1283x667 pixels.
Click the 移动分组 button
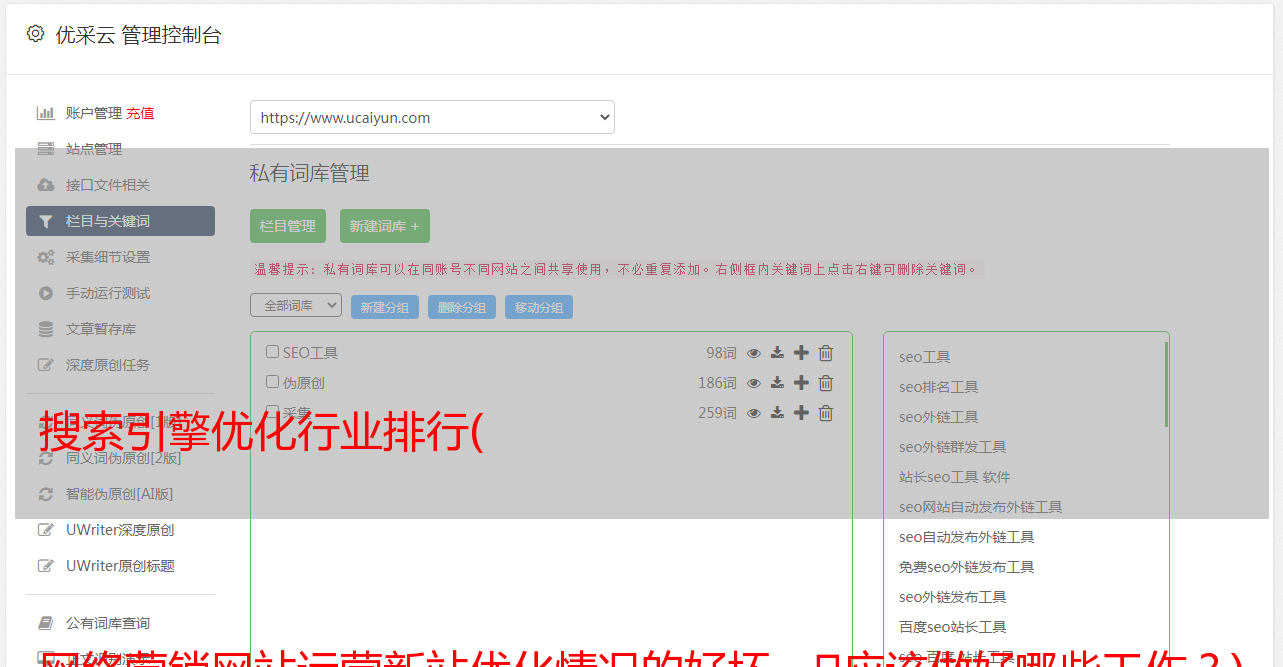click(539, 307)
